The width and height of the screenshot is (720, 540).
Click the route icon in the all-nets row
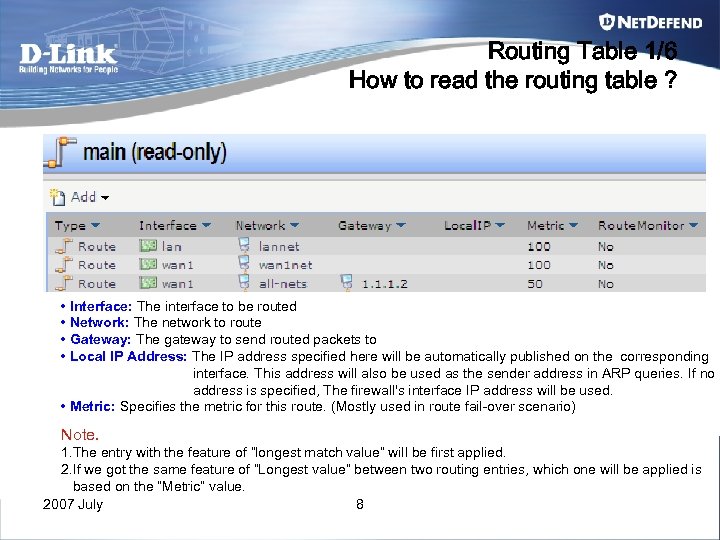coord(64,283)
